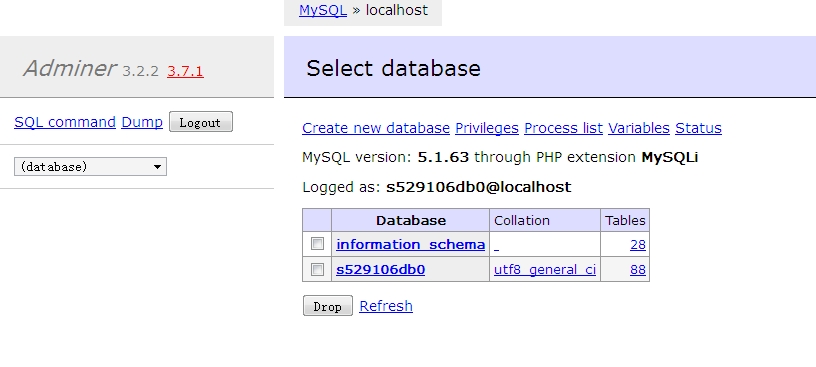Open the Dump export link
816x367 pixels.
pos(142,122)
